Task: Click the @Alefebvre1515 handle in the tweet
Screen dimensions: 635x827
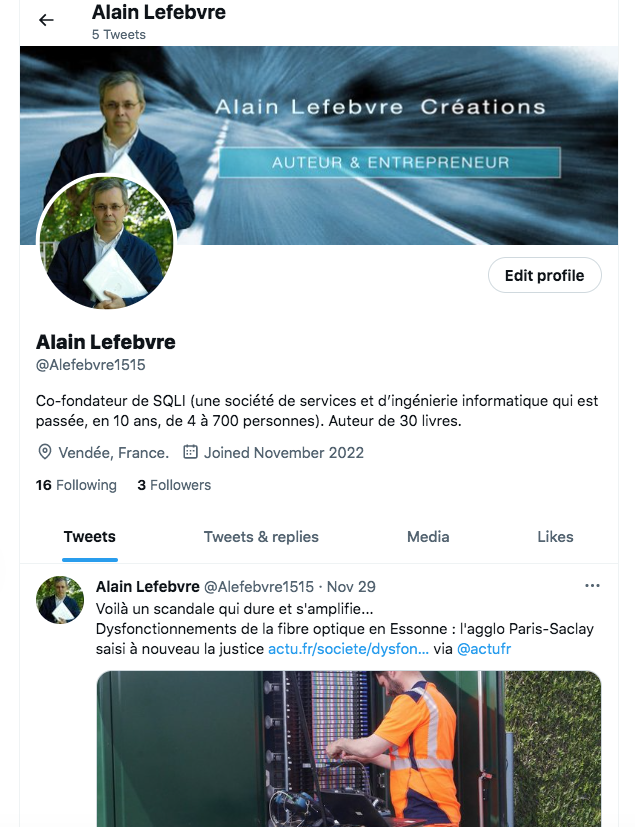Action: [x=258, y=586]
